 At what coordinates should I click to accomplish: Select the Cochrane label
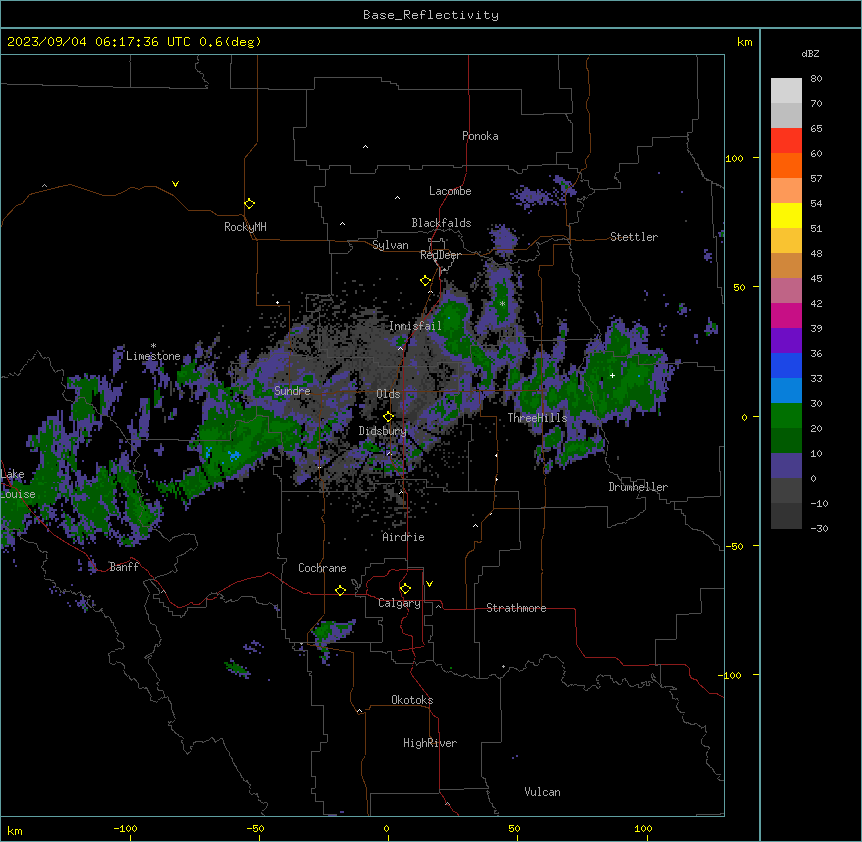click(322, 568)
